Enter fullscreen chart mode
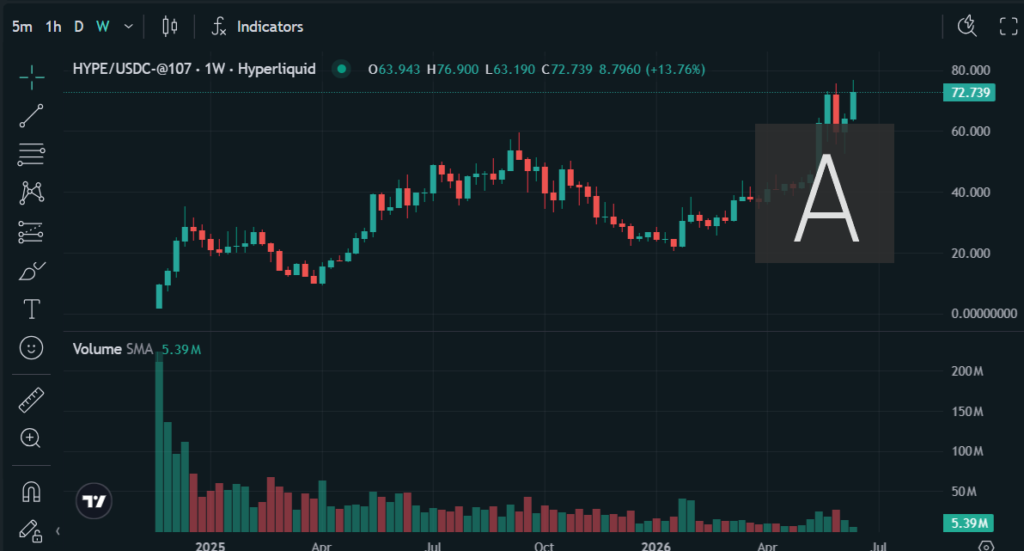The image size is (1024, 551). click(x=1009, y=26)
